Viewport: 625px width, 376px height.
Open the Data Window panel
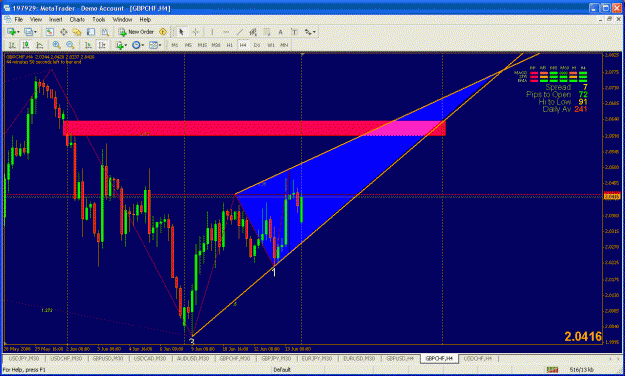(63, 32)
